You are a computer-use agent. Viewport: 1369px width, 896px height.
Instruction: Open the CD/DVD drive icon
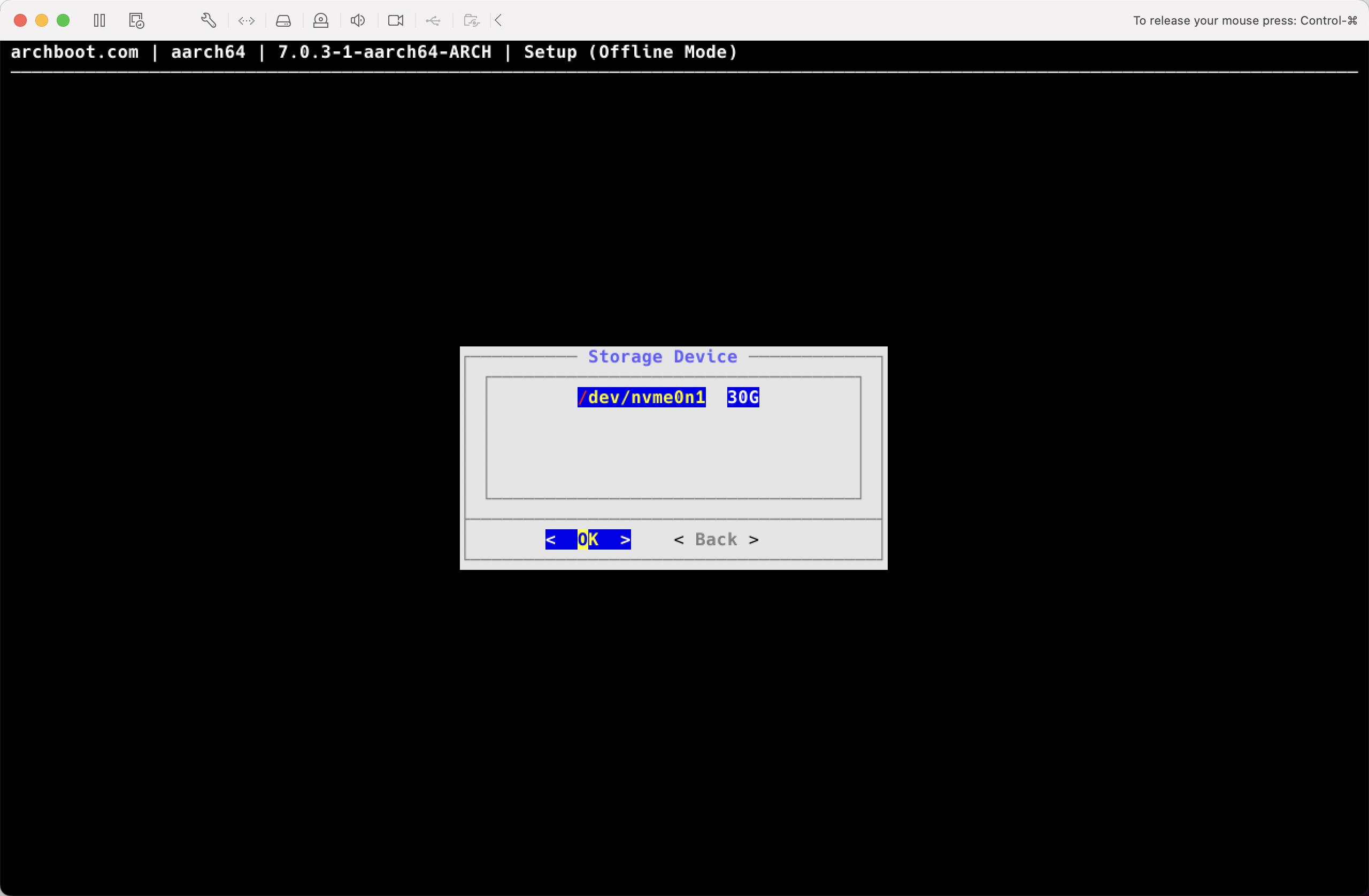pyautogui.click(x=321, y=21)
